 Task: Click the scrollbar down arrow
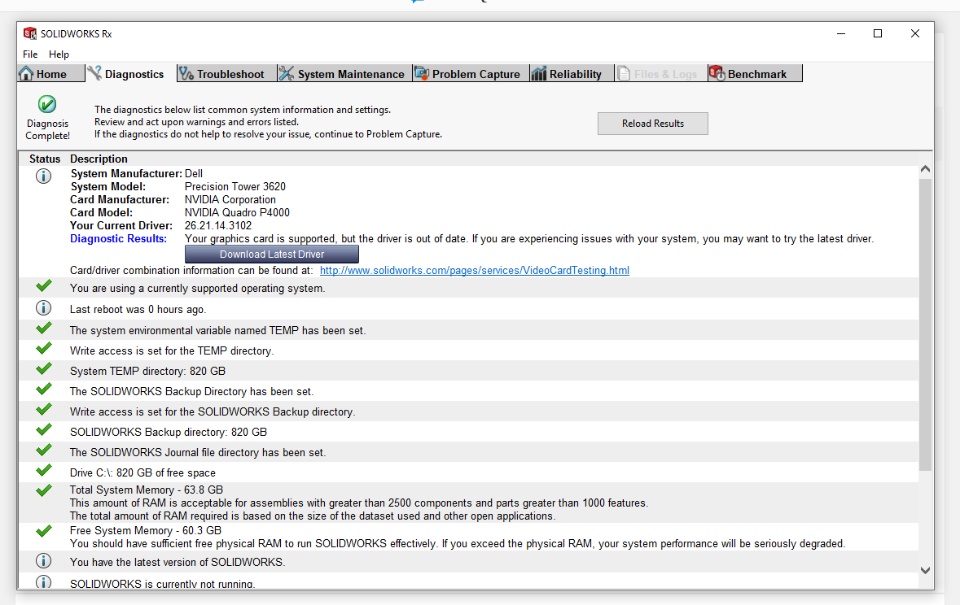[925, 570]
